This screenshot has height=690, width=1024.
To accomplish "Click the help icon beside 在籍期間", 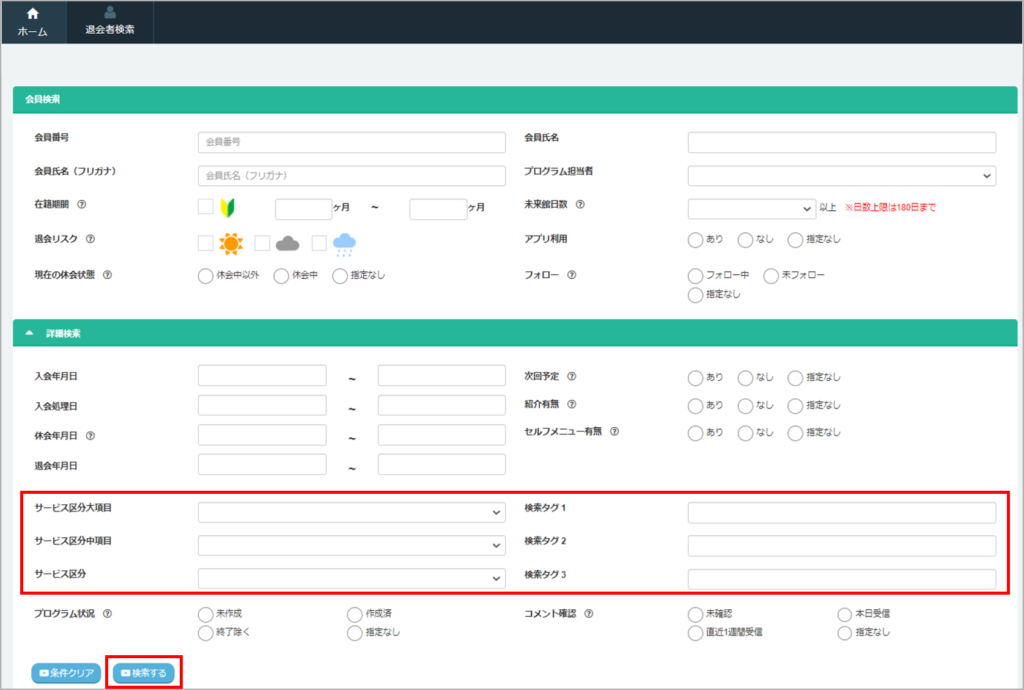I will pyautogui.click(x=81, y=205).
